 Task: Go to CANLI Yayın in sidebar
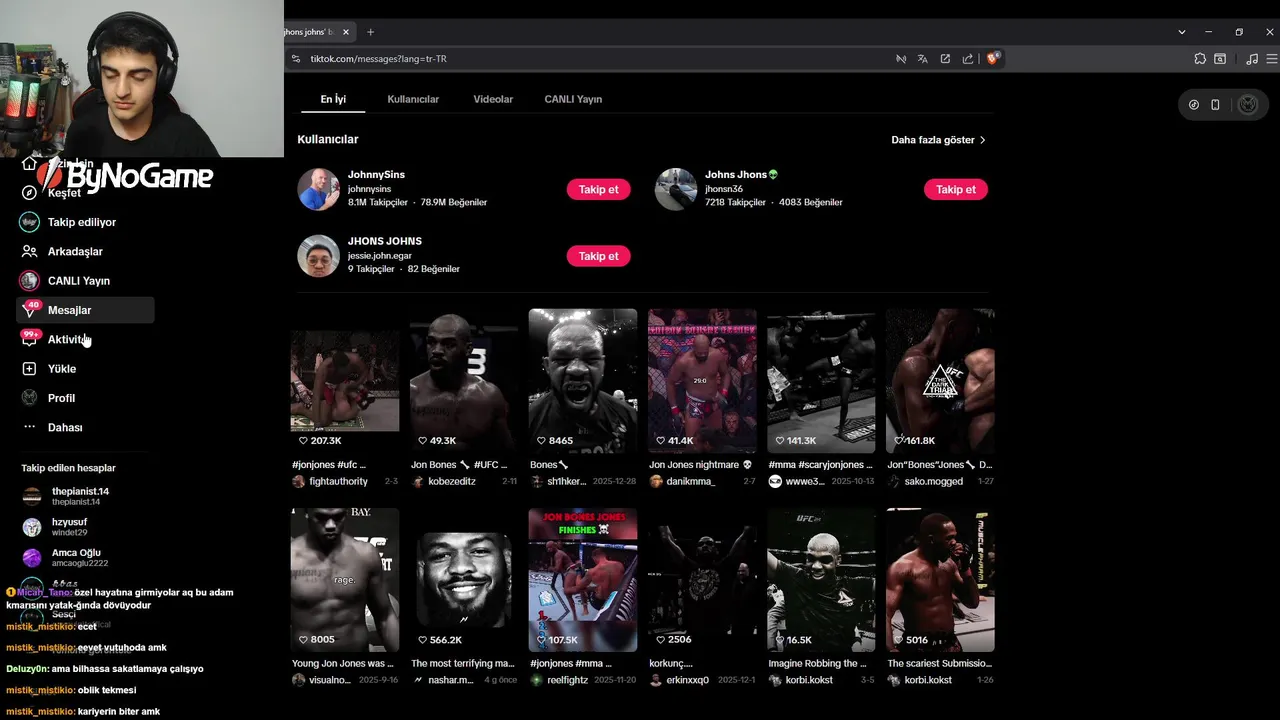coord(79,281)
